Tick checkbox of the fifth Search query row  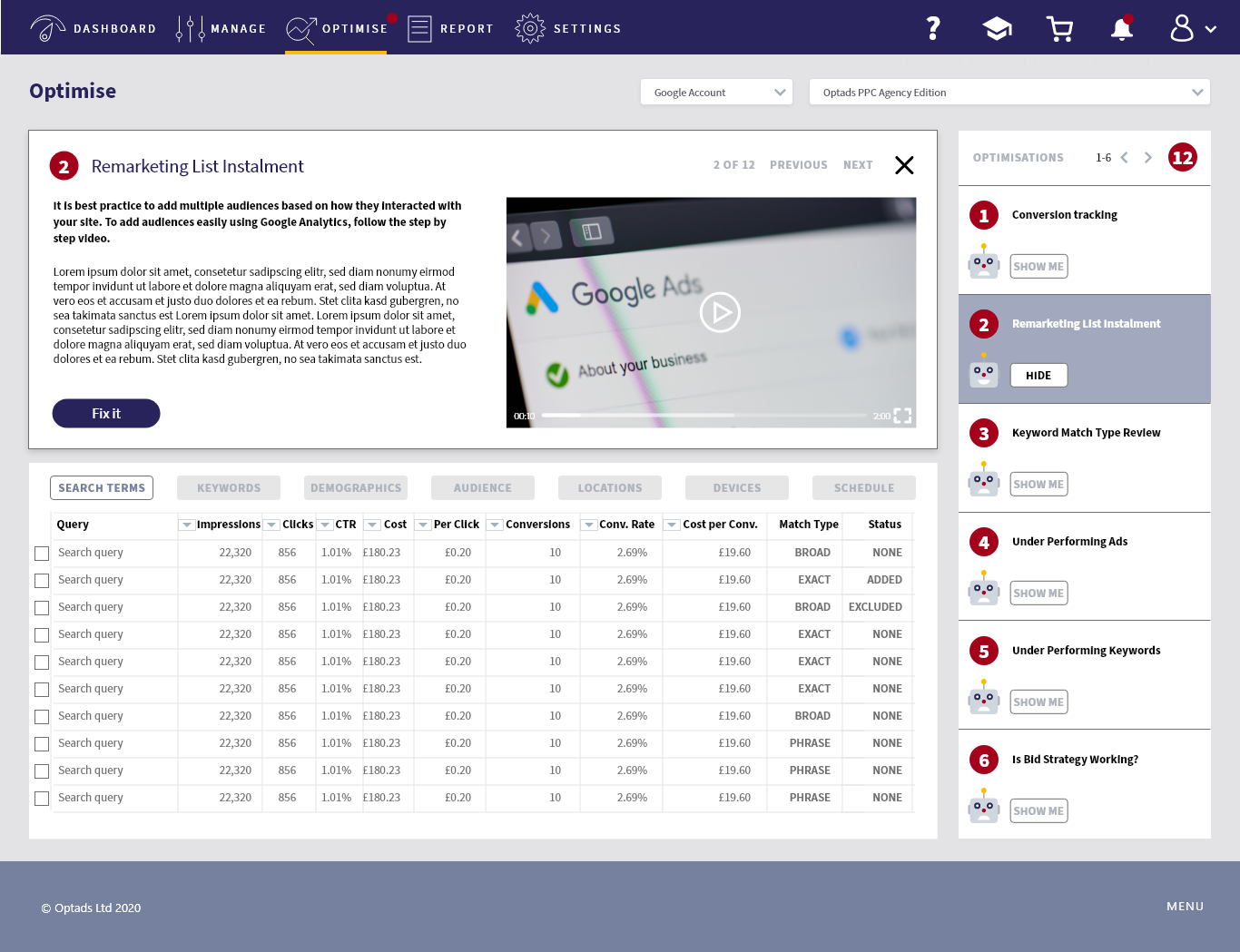(42, 662)
